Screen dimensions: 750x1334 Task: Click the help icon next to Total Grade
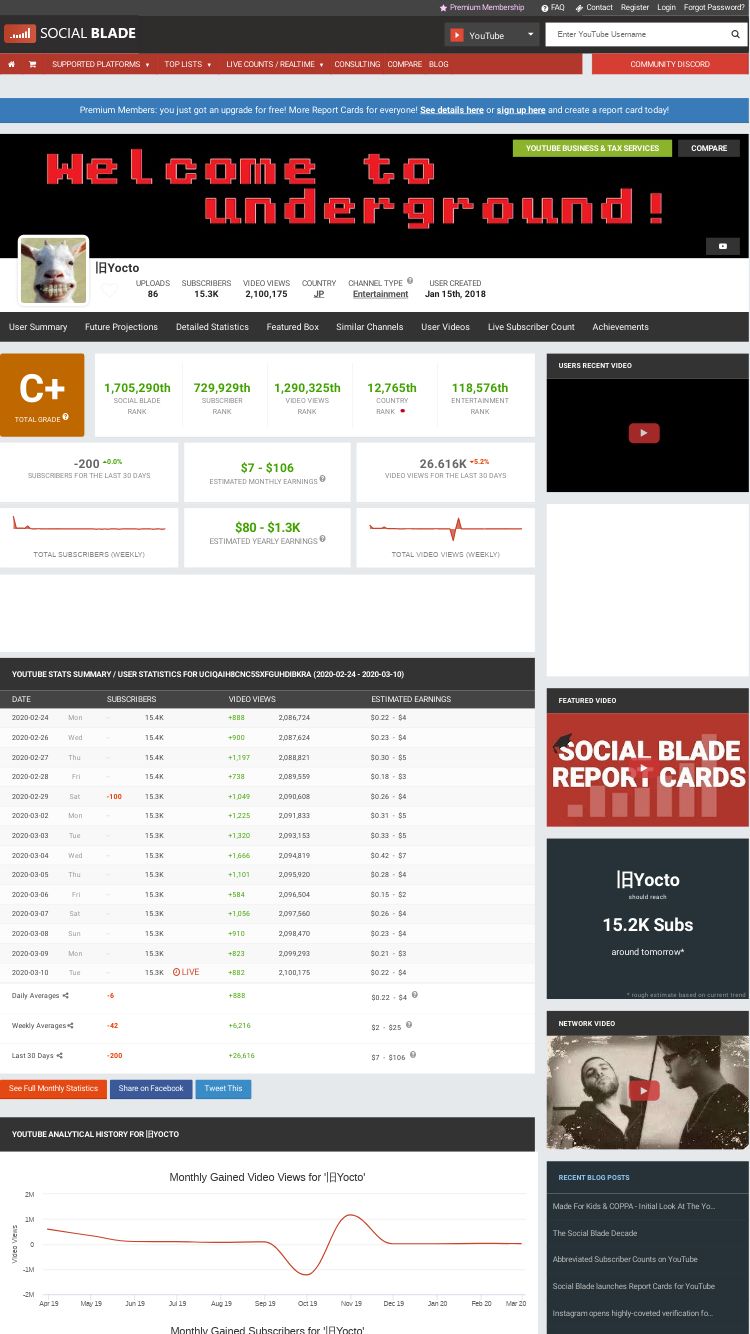pos(66,417)
